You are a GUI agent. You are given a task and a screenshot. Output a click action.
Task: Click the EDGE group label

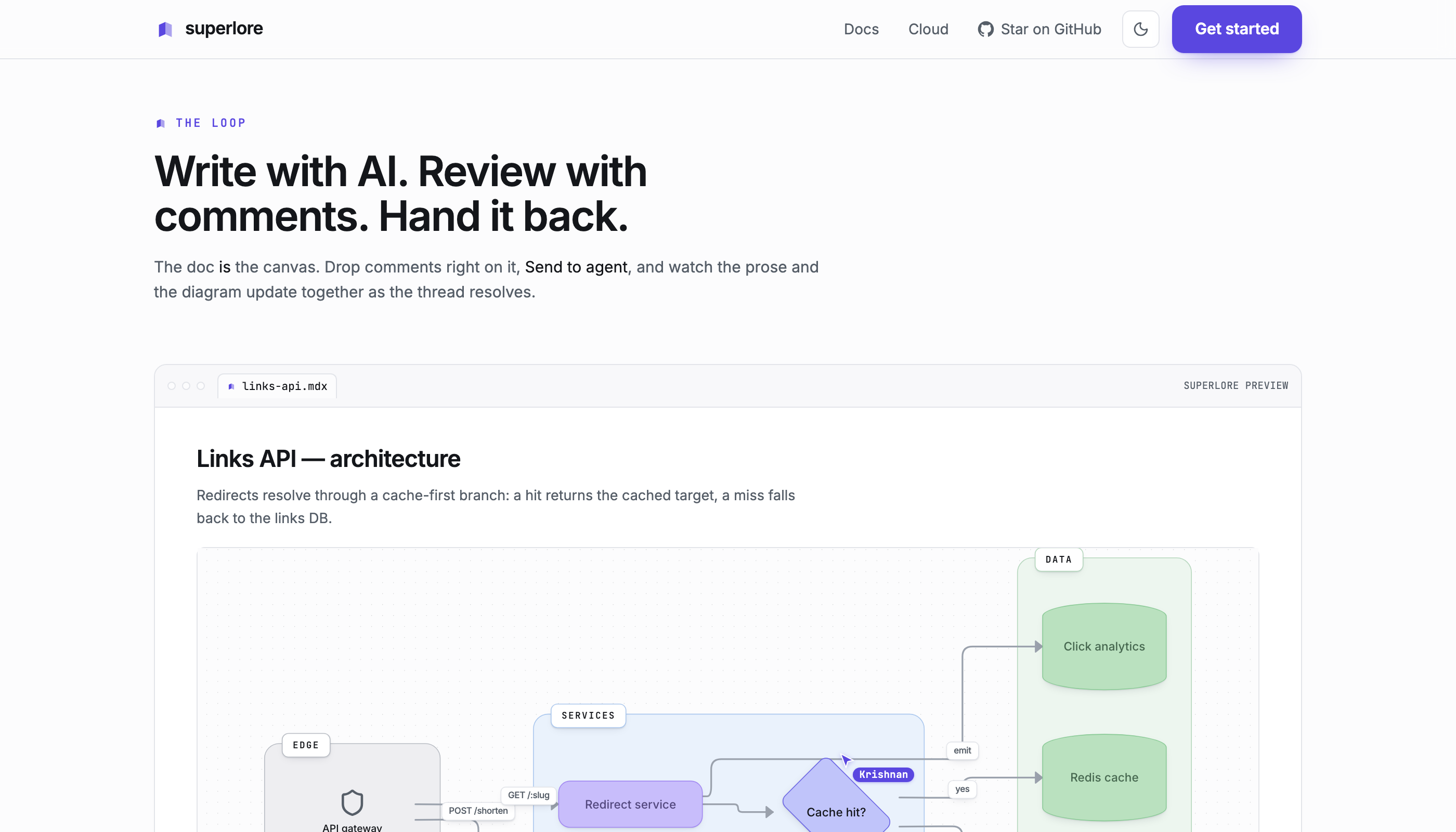pos(306,745)
